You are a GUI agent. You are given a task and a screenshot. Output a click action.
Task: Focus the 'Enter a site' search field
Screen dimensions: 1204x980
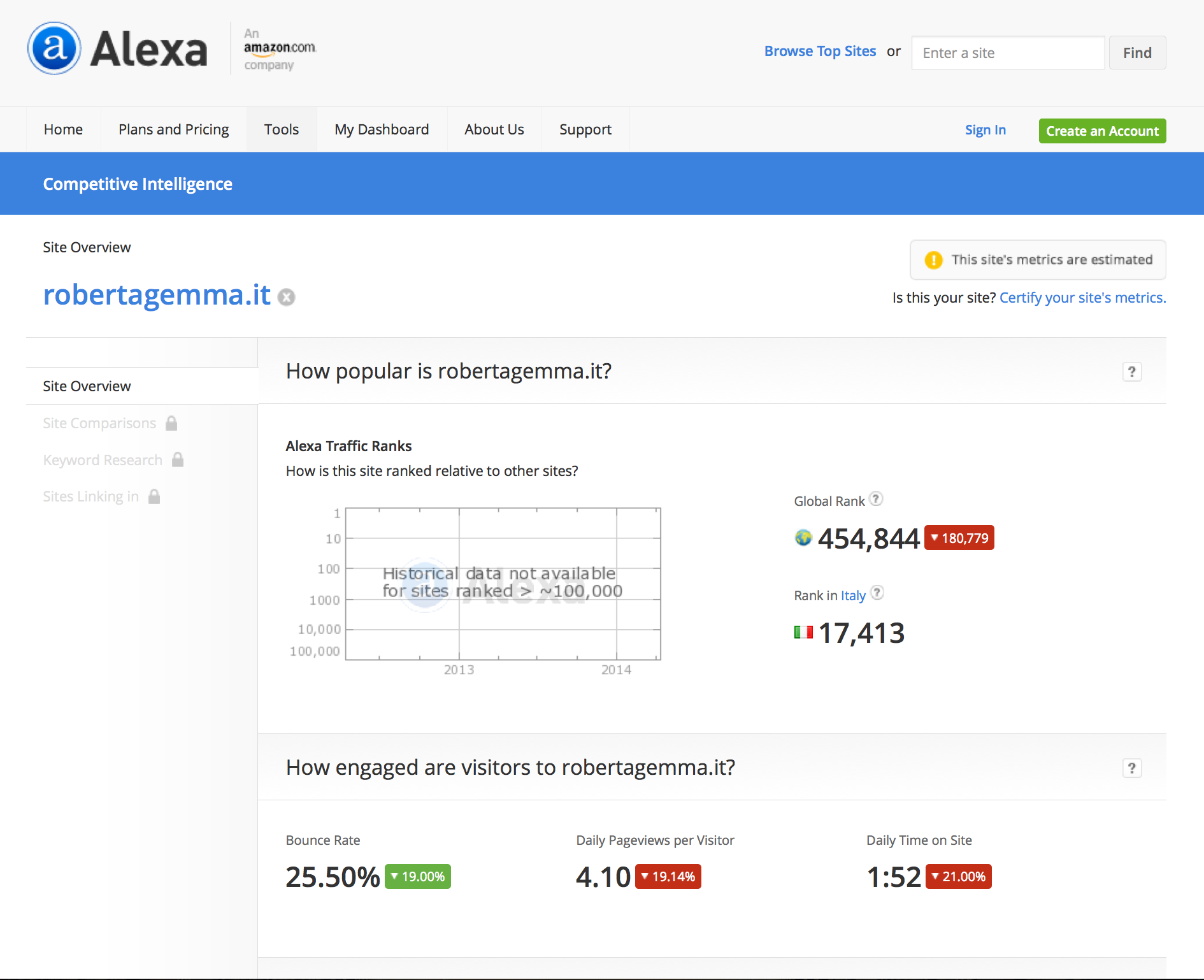1008,53
